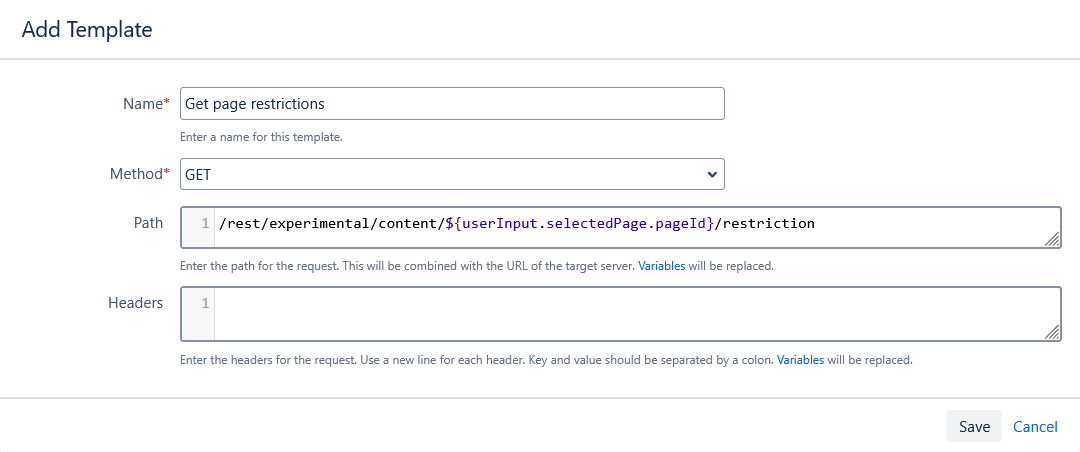Screen dimensions: 1080x452
Task: Click the /rest/experimental/content/ part of the path
Action: 330,224
